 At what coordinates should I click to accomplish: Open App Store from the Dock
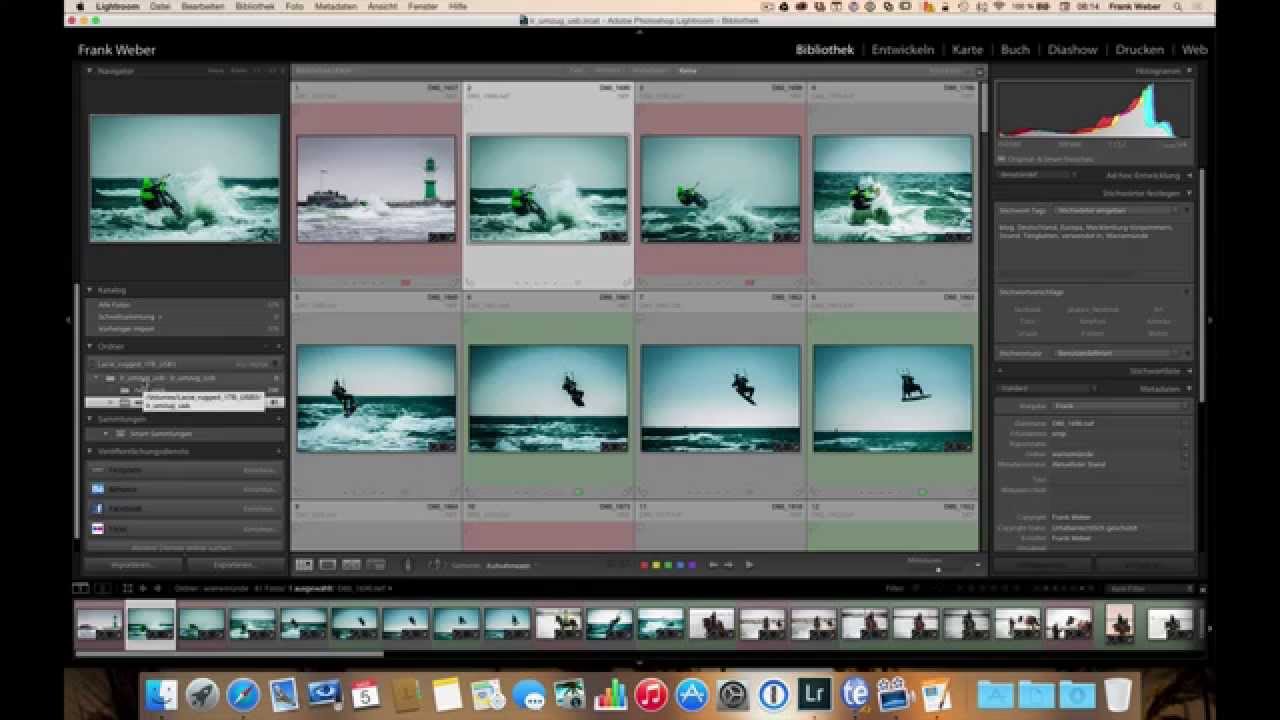(692, 694)
